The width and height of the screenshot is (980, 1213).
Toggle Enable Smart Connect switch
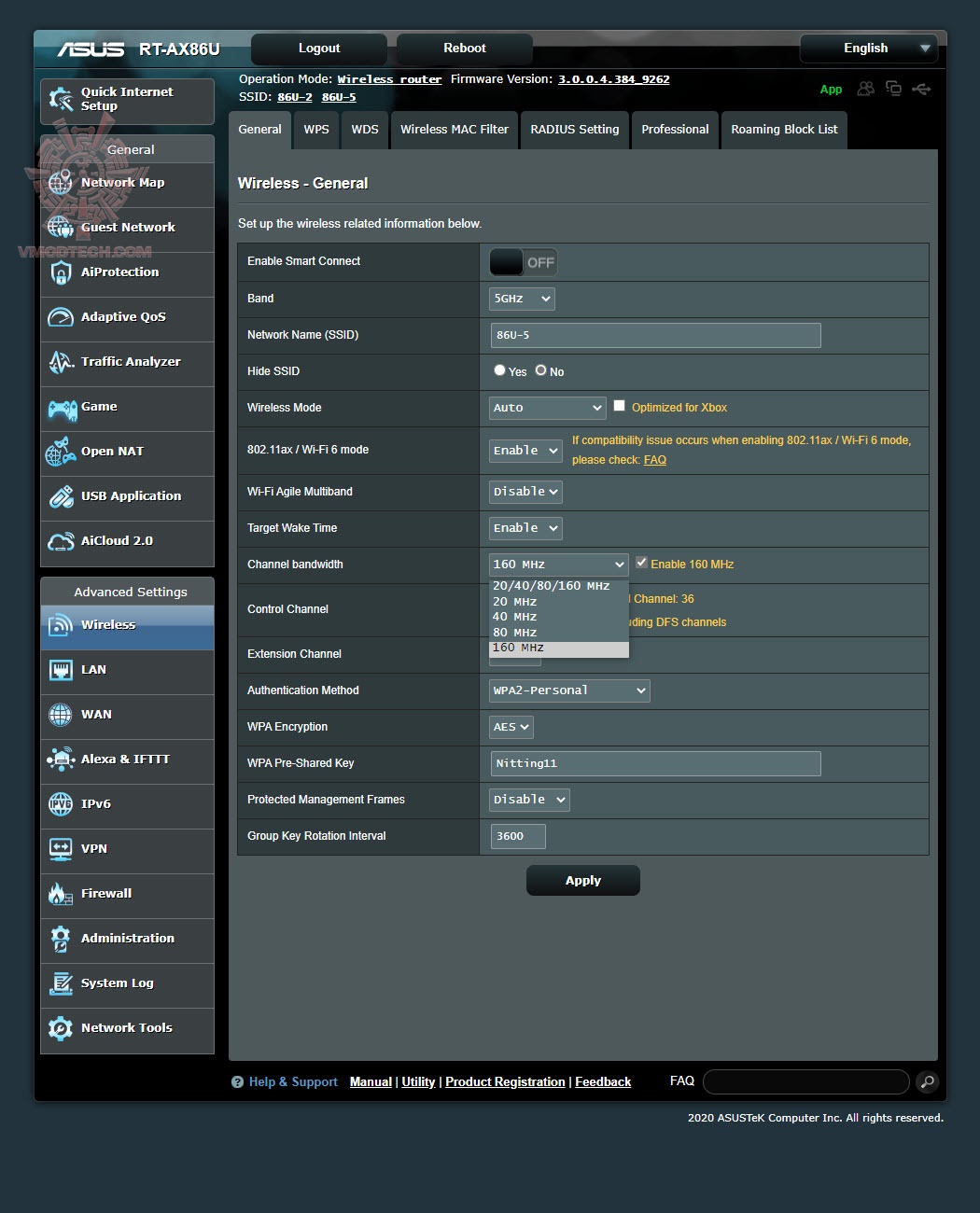(x=523, y=262)
